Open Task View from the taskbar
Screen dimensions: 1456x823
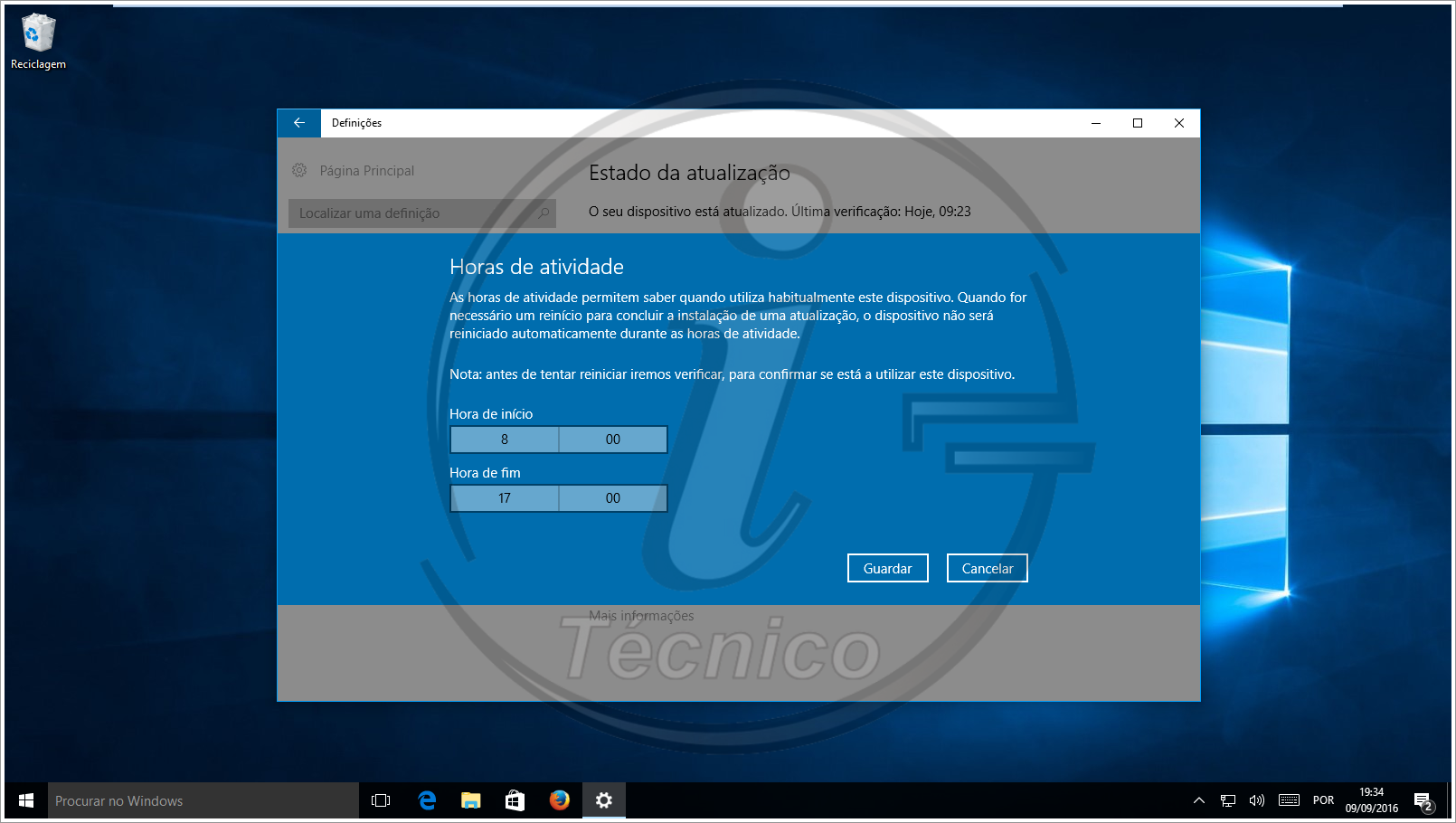(381, 800)
